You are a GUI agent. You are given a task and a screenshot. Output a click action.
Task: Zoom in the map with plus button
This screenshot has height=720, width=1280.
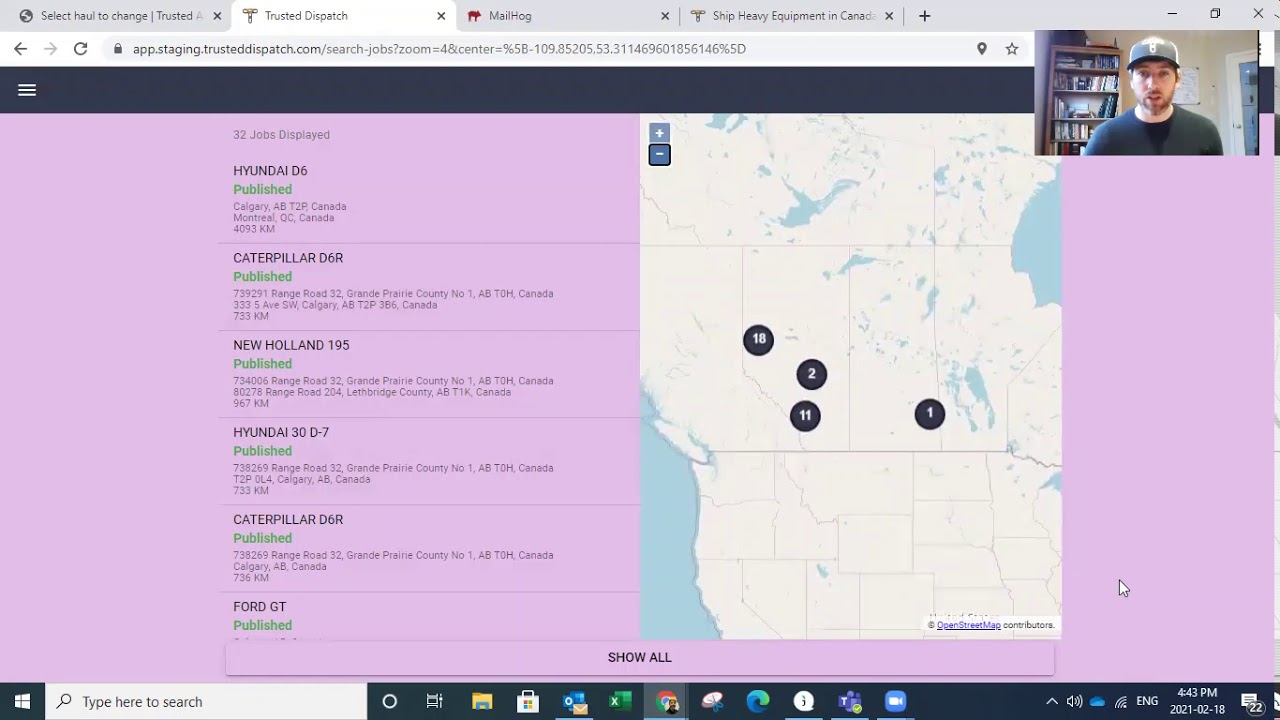pyautogui.click(x=659, y=133)
